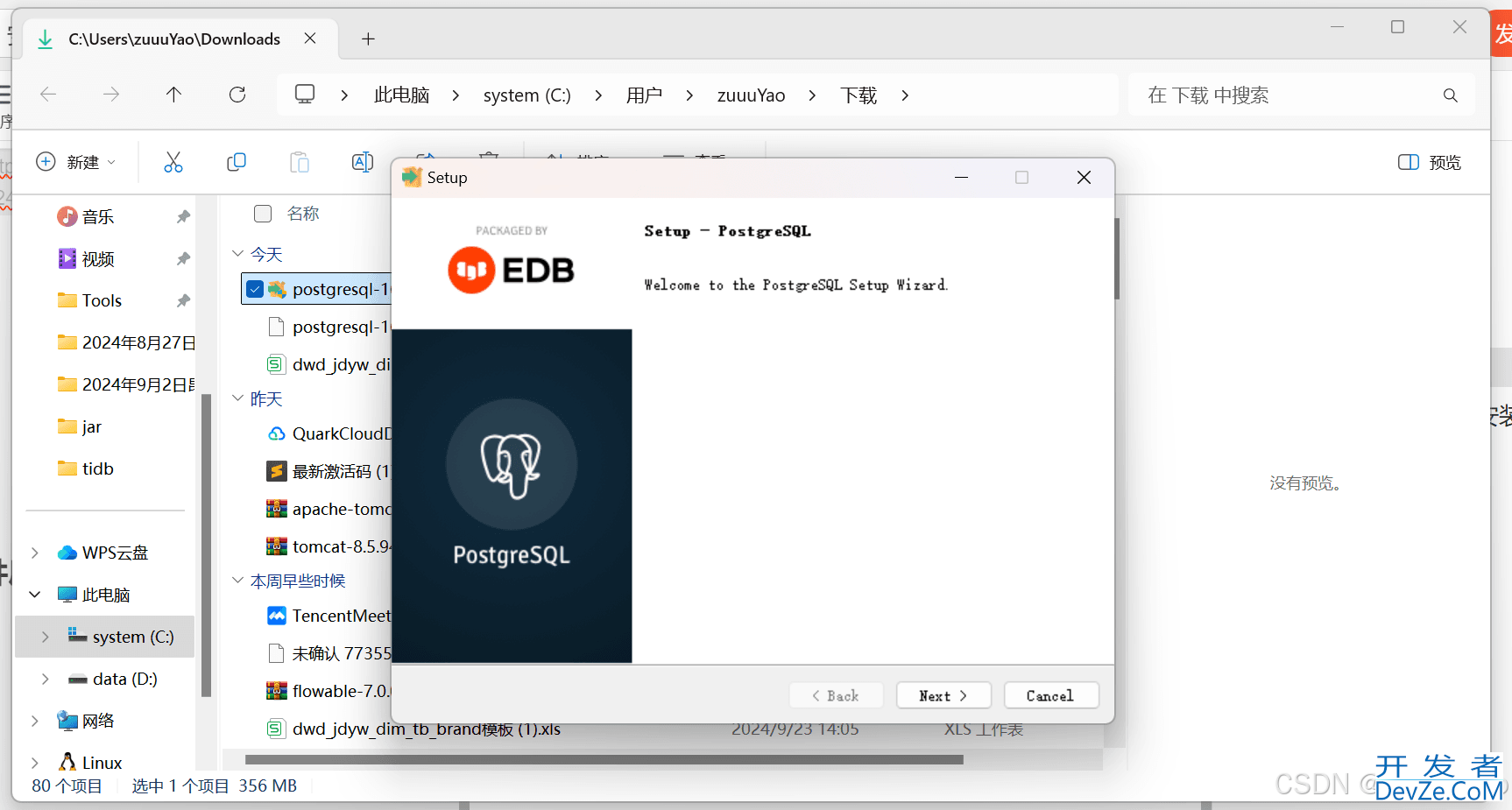Open the 2024年8月27日 folder in sidebar
Viewport: 1512px width, 810px height.
(125, 342)
